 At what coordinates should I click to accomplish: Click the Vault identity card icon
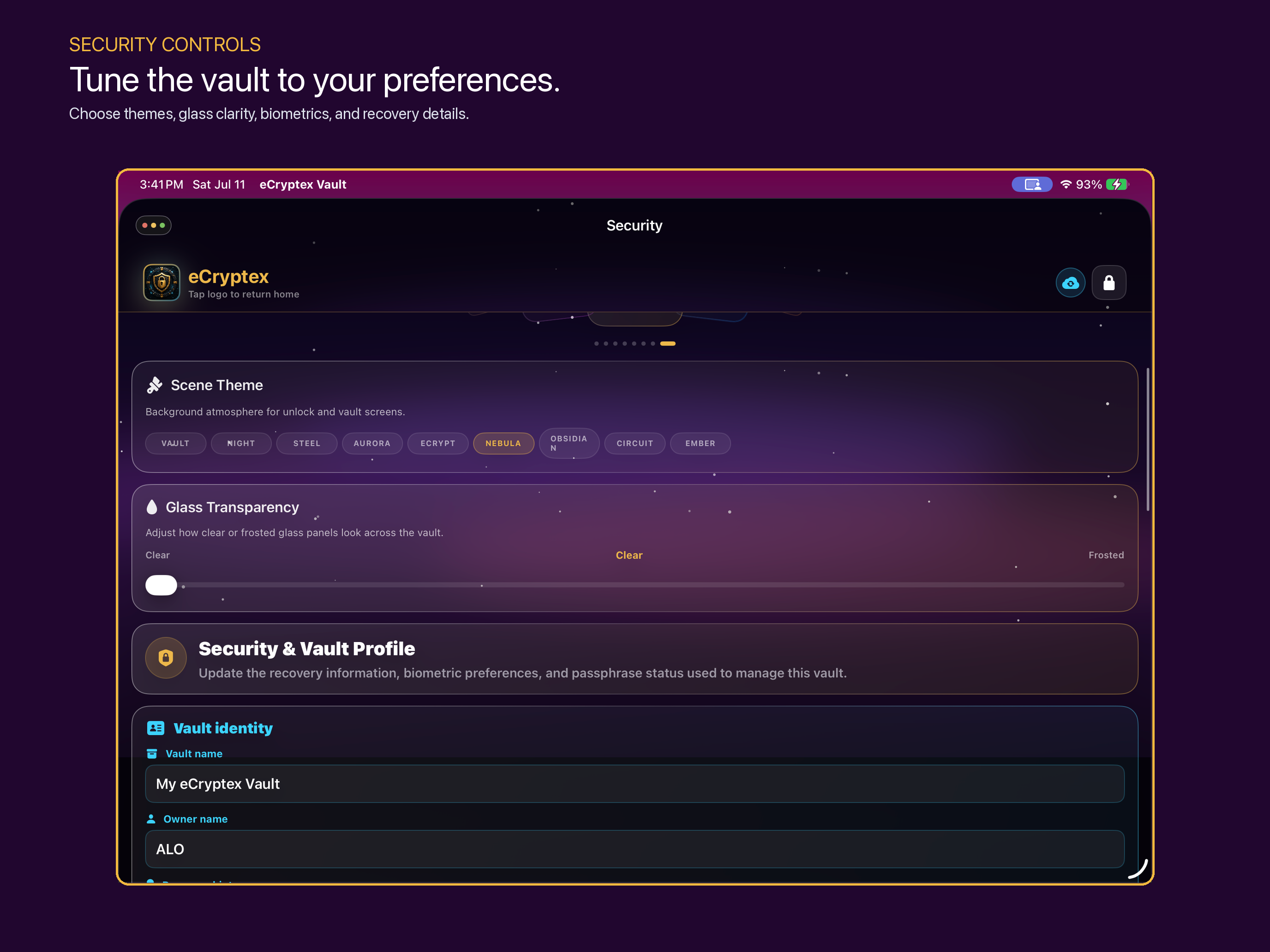tap(156, 728)
